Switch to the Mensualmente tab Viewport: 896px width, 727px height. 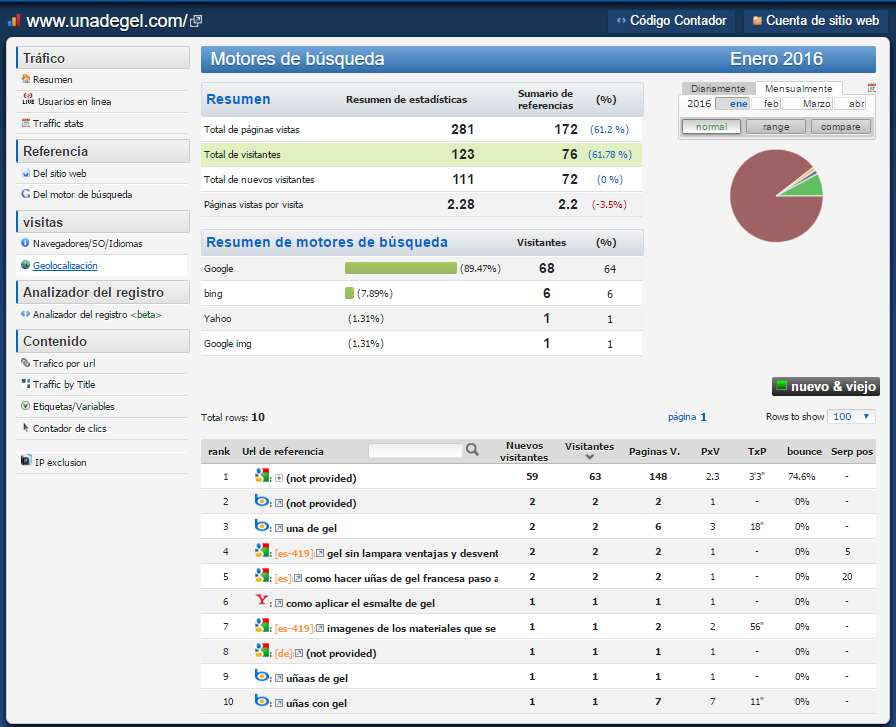coord(798,89)
